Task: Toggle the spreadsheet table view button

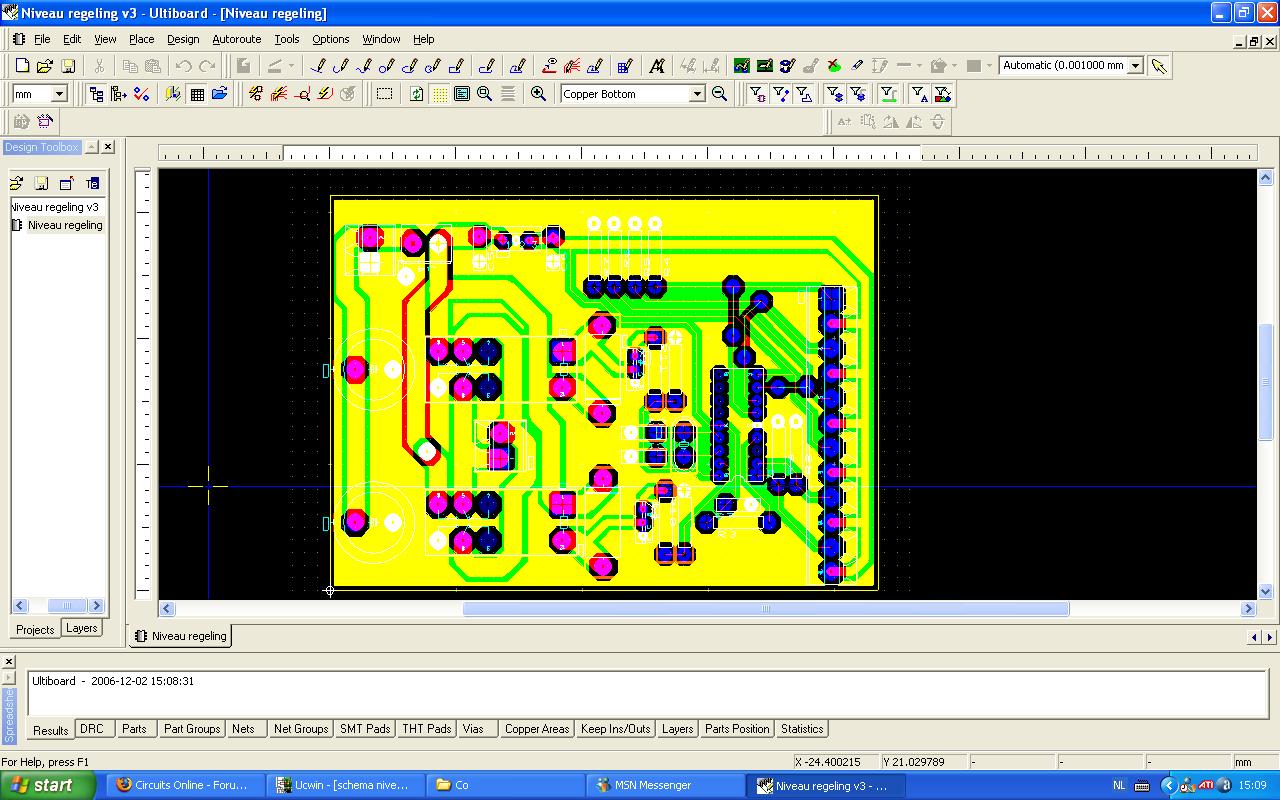Action: (197, 94)
